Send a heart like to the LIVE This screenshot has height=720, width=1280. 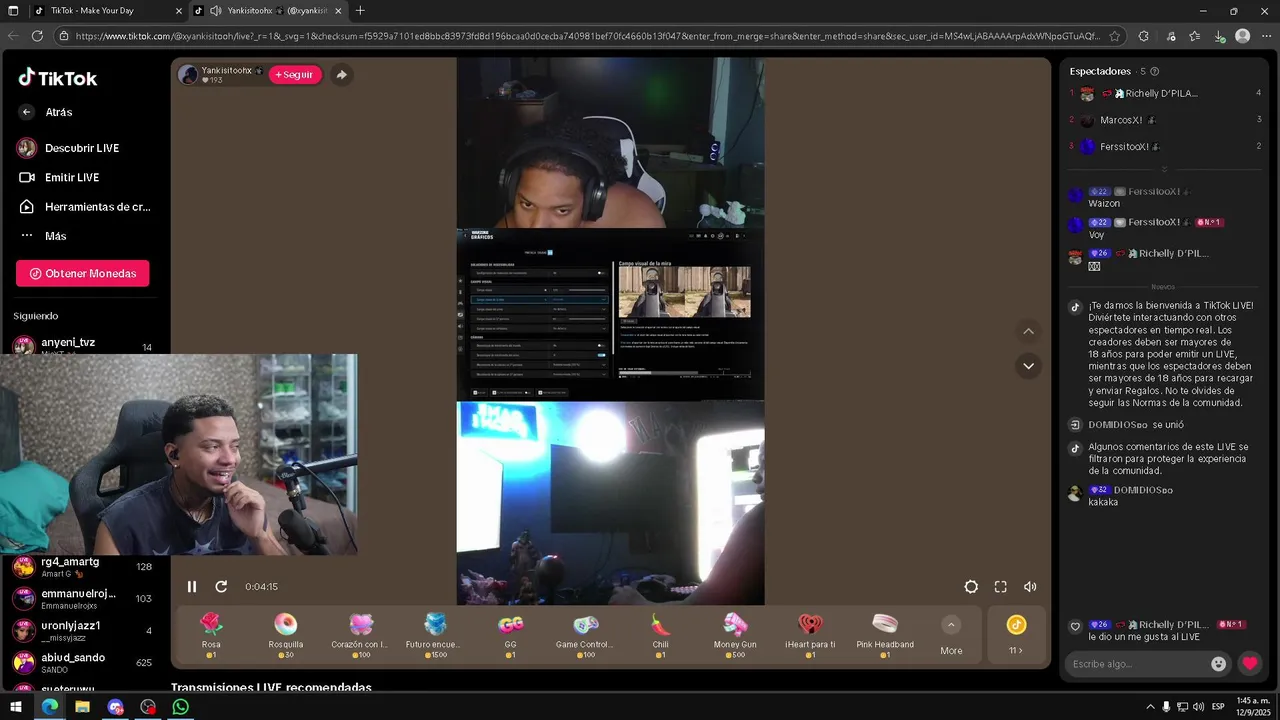point(1250,663)
